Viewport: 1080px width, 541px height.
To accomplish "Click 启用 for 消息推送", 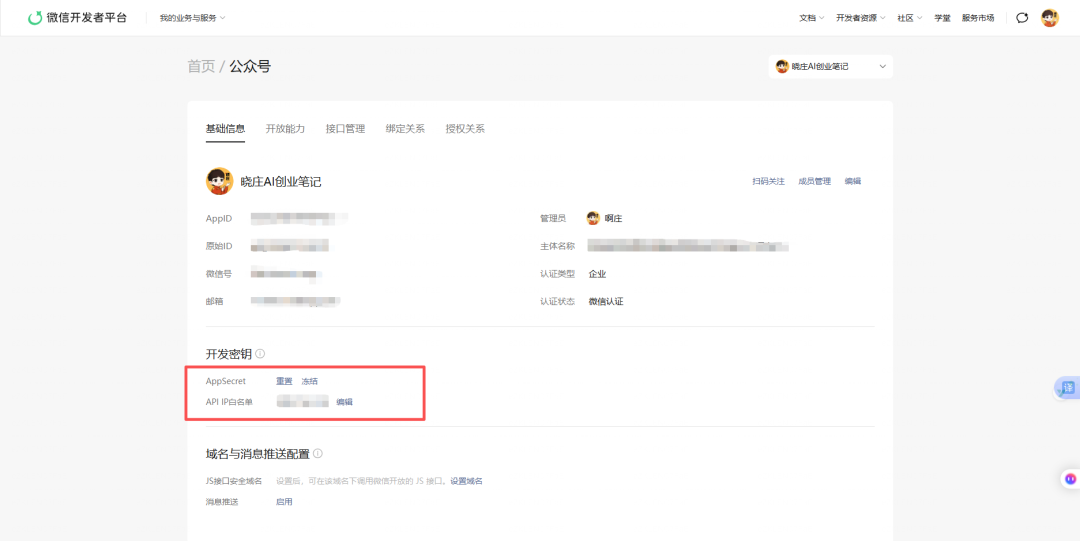I will click(x=284, y=502).
